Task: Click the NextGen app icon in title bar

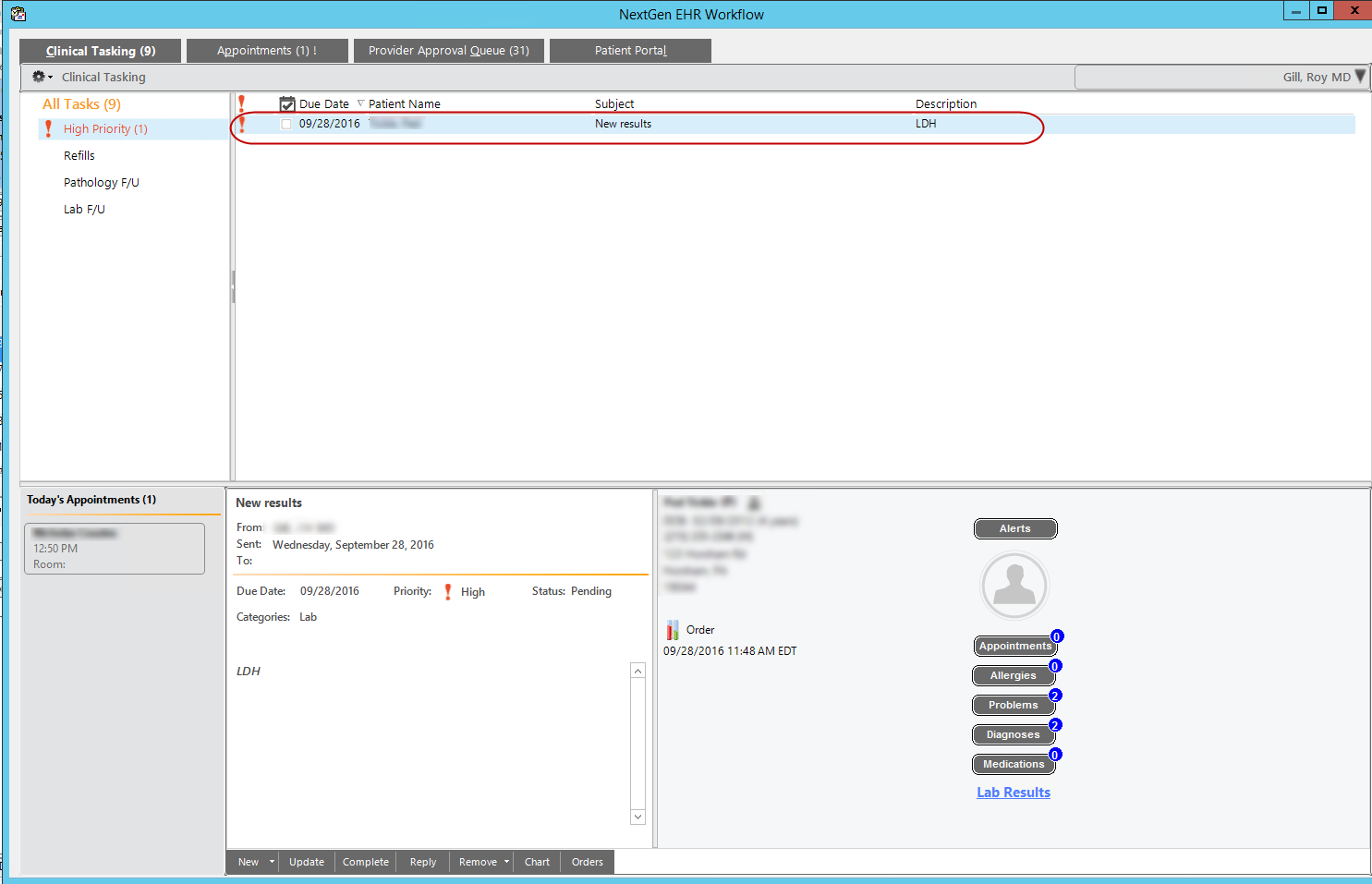Action: 18,14
